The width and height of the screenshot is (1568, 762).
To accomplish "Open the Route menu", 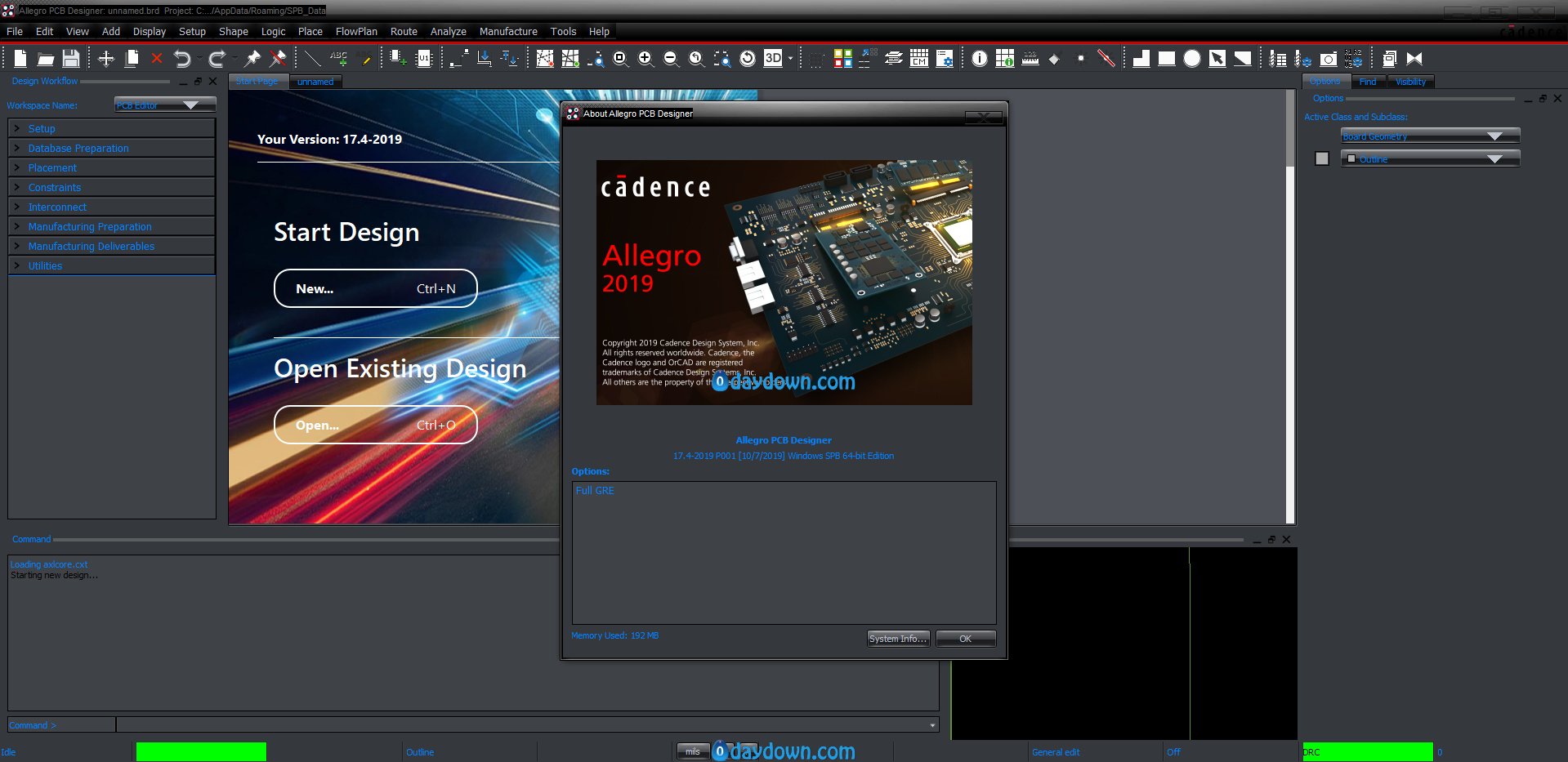I will click(404, 31).
